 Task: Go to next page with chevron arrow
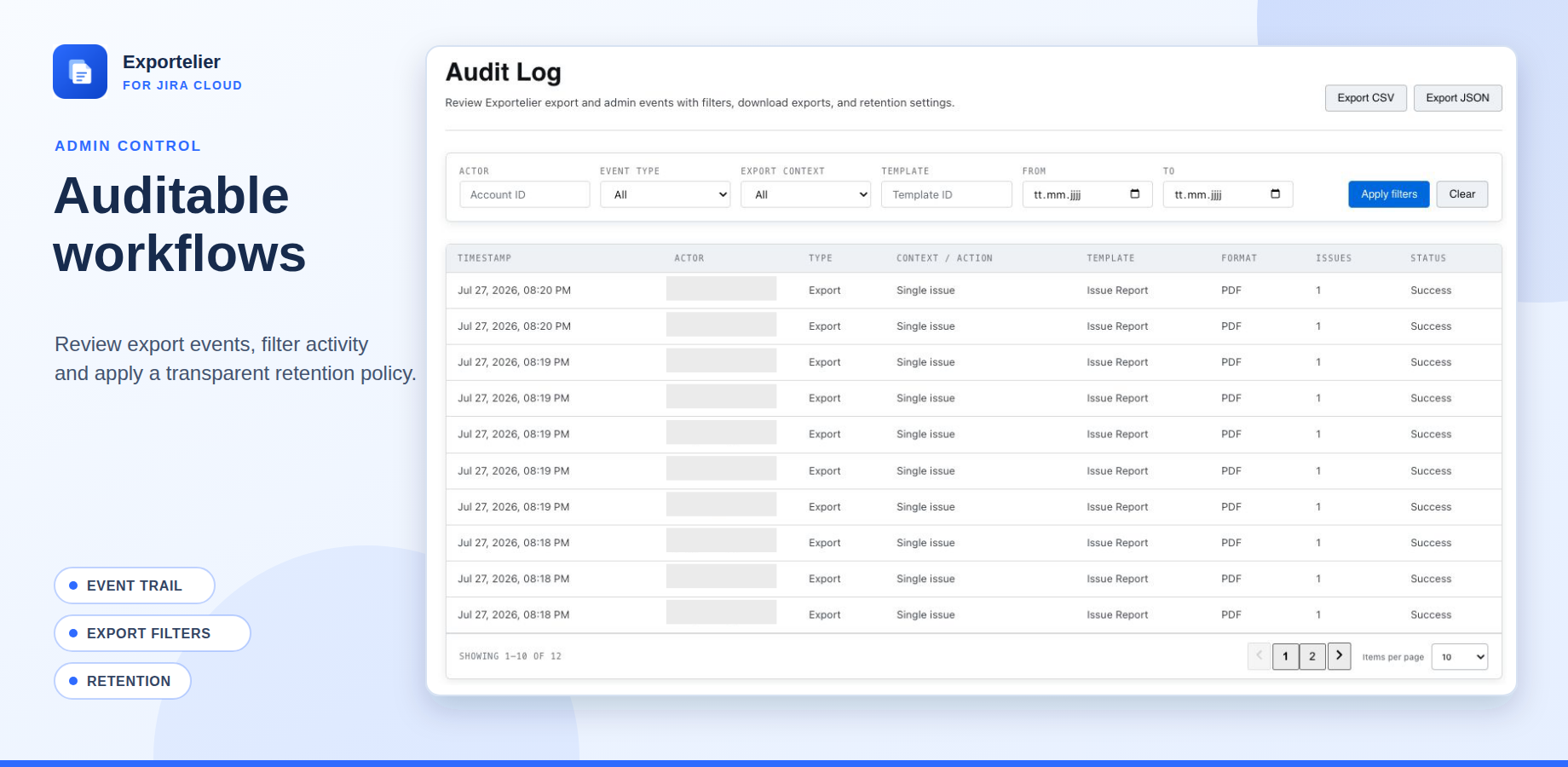[x=1339, y=656]
